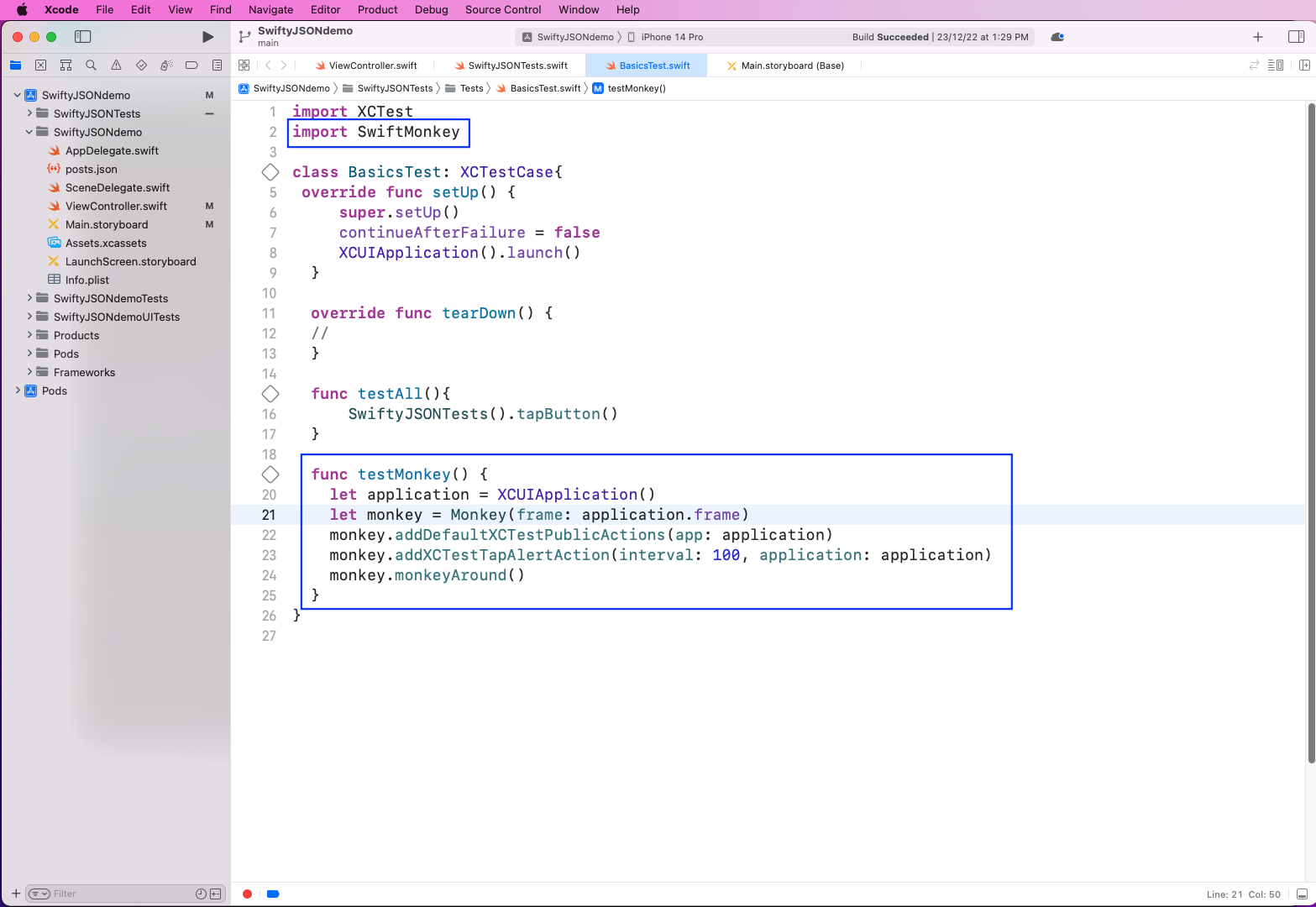
Task: Open the Find navigator magnifier icon
Action: click(x=91, y=66)
